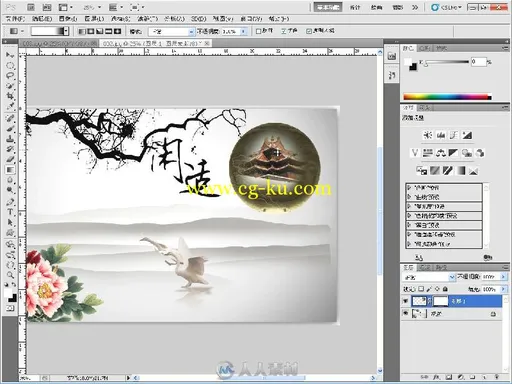This screenshot has height=384, width=512.
Task: Enable the Reverse gradient checkbox
Action: click(x=259, y=31)
